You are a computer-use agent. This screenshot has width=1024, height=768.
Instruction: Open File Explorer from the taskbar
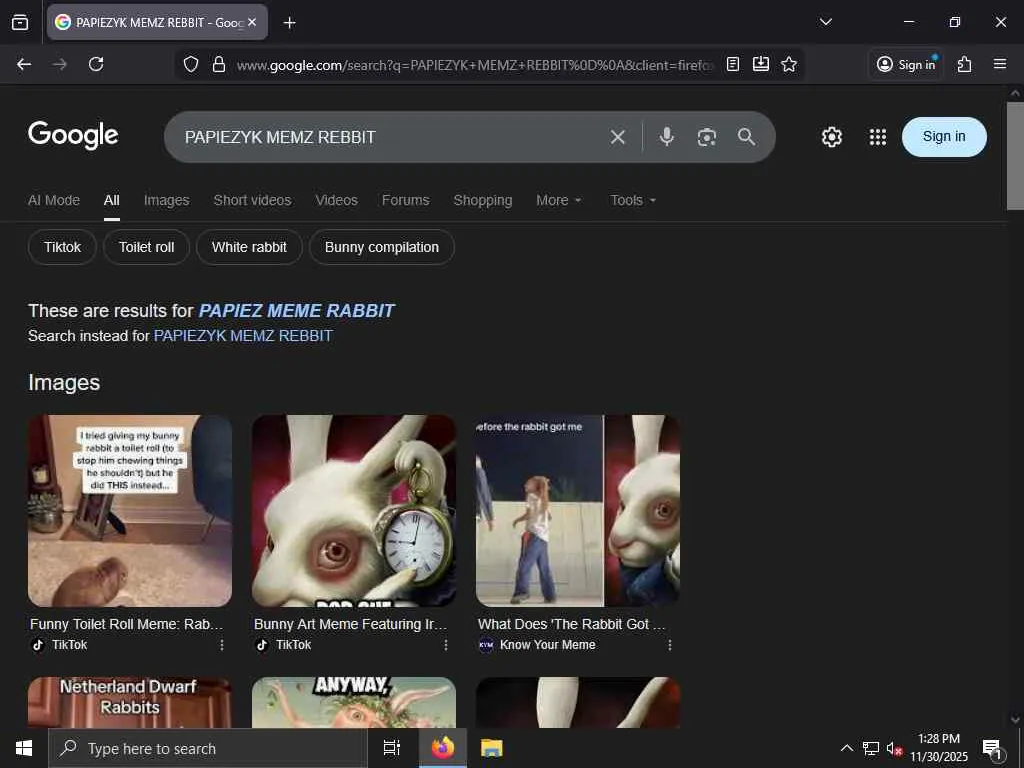pyautogui.click(x=492, y=748)
